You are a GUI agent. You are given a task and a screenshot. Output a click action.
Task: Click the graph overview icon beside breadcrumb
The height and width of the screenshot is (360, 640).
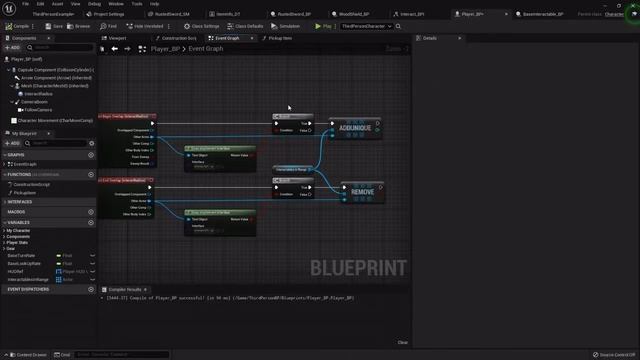(x=142, y=49)
